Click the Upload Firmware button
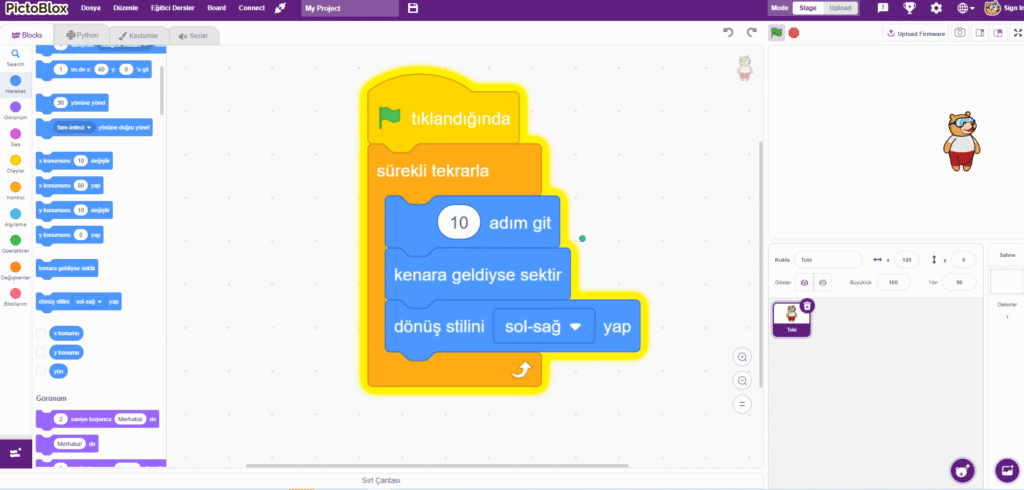Screen dimensions: 1024x490 [915, 33]
